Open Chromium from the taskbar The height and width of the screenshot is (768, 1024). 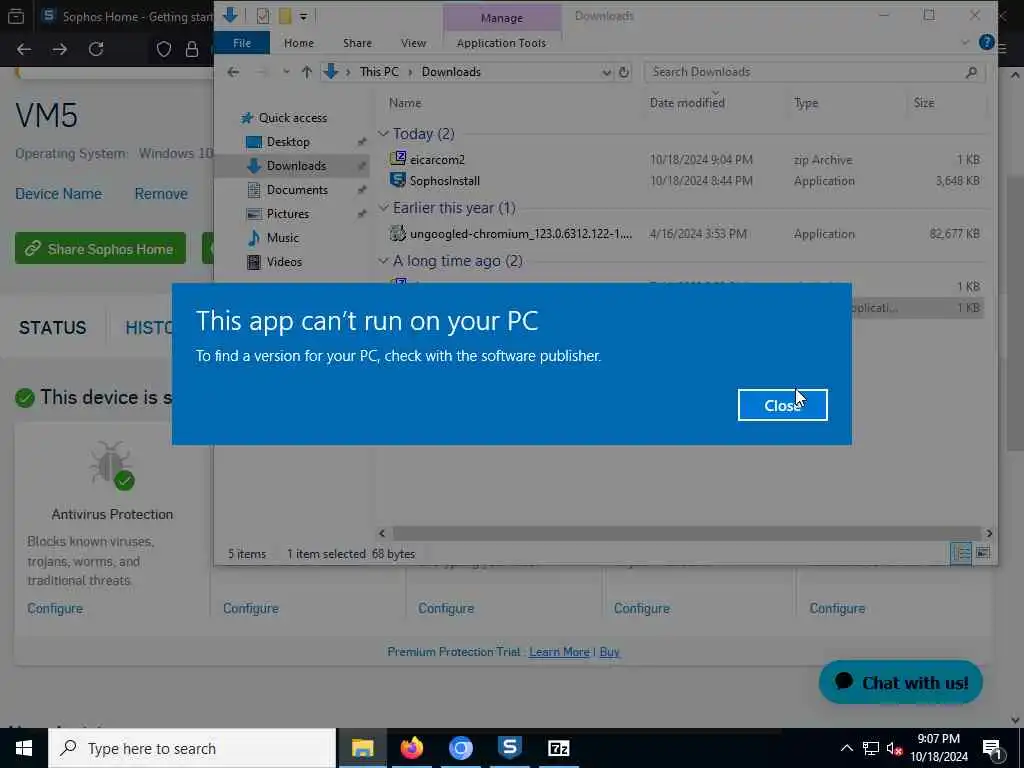[x=460, y=748]
